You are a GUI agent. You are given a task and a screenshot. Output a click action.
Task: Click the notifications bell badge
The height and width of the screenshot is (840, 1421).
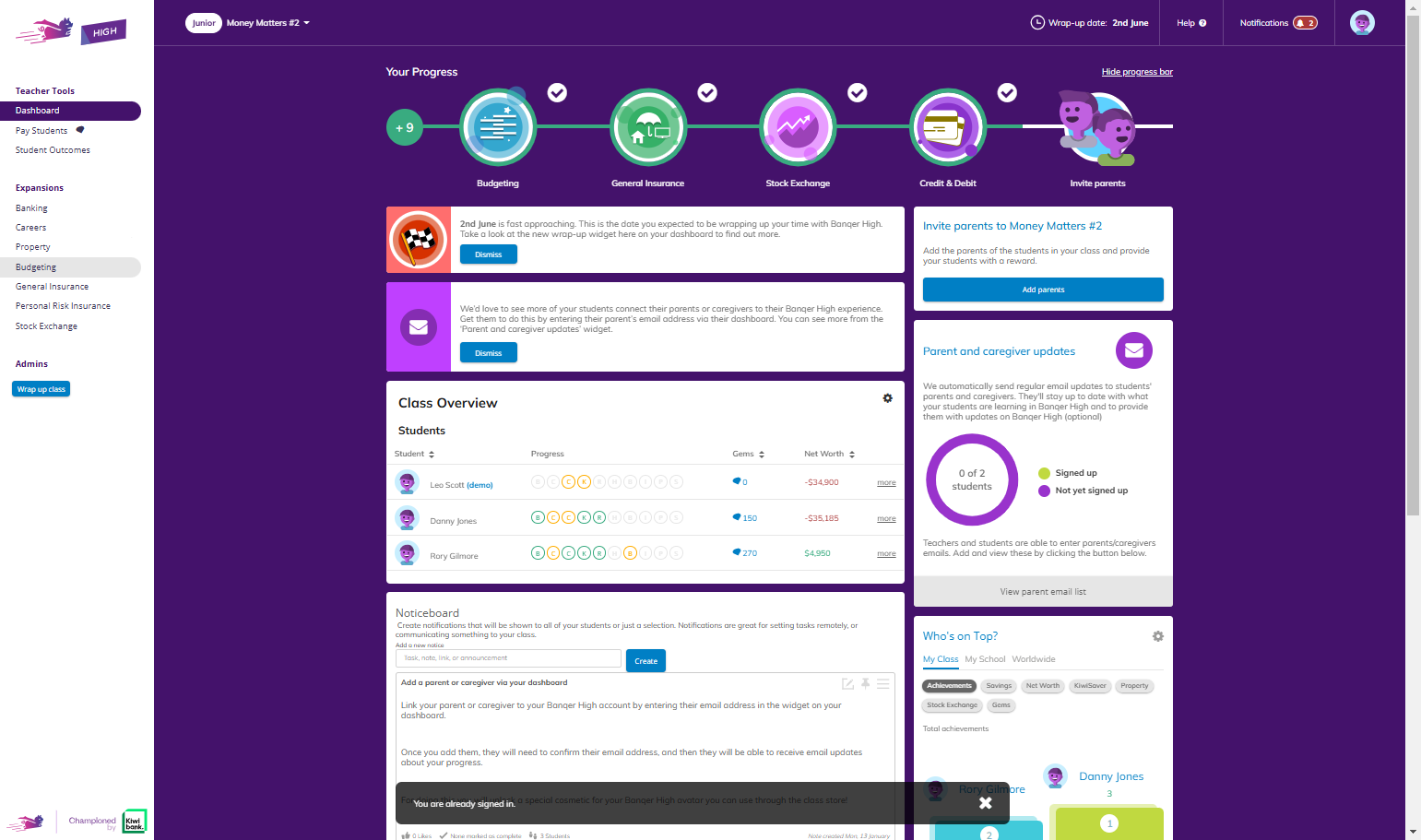[1305, 23]
